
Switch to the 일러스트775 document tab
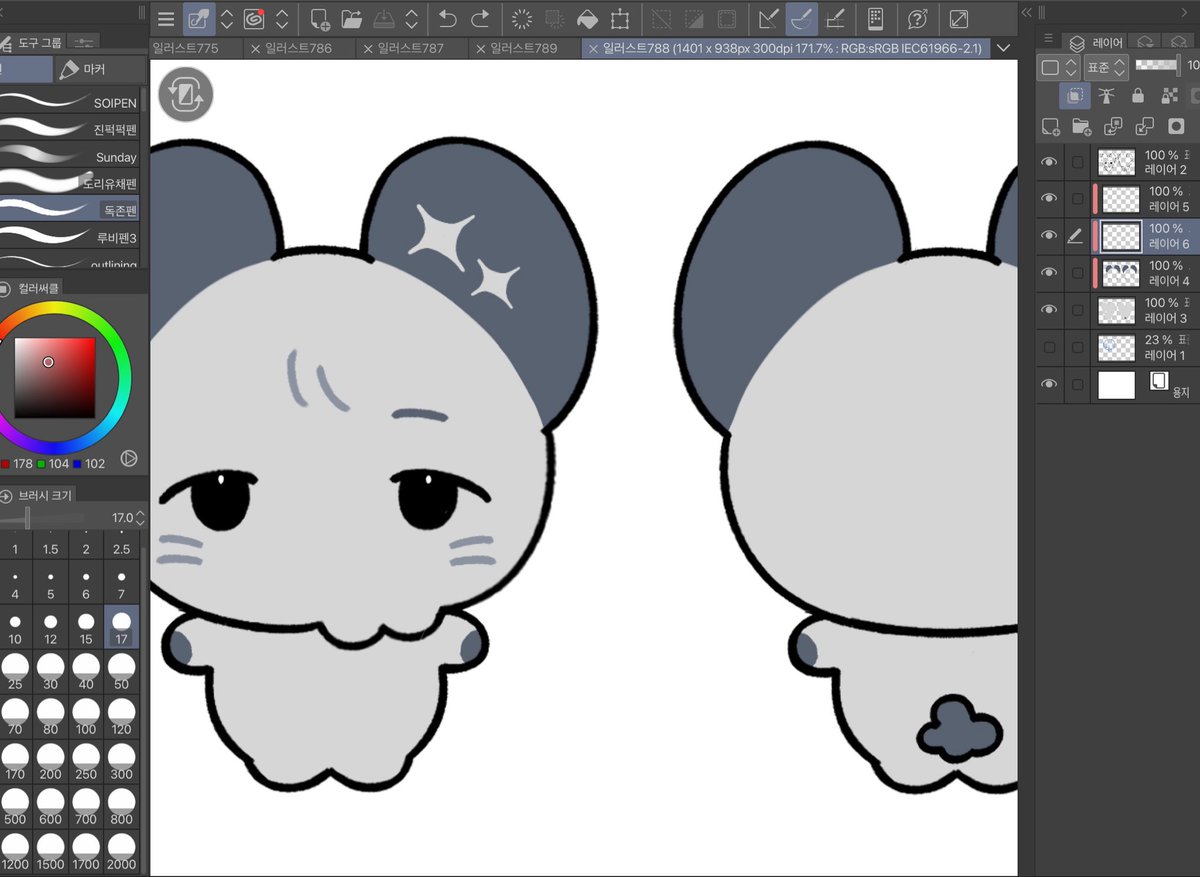point(196,48)
